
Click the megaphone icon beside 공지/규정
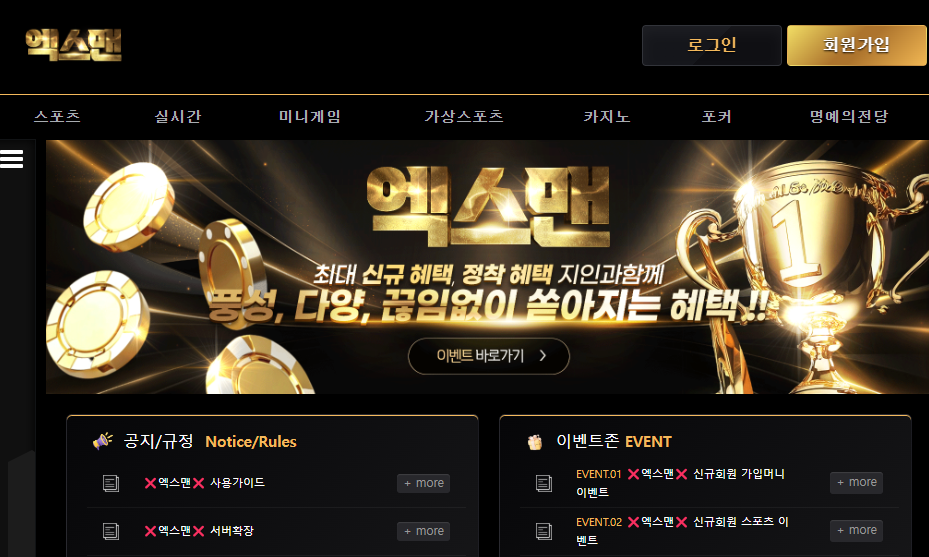click(x=102, y=441)
